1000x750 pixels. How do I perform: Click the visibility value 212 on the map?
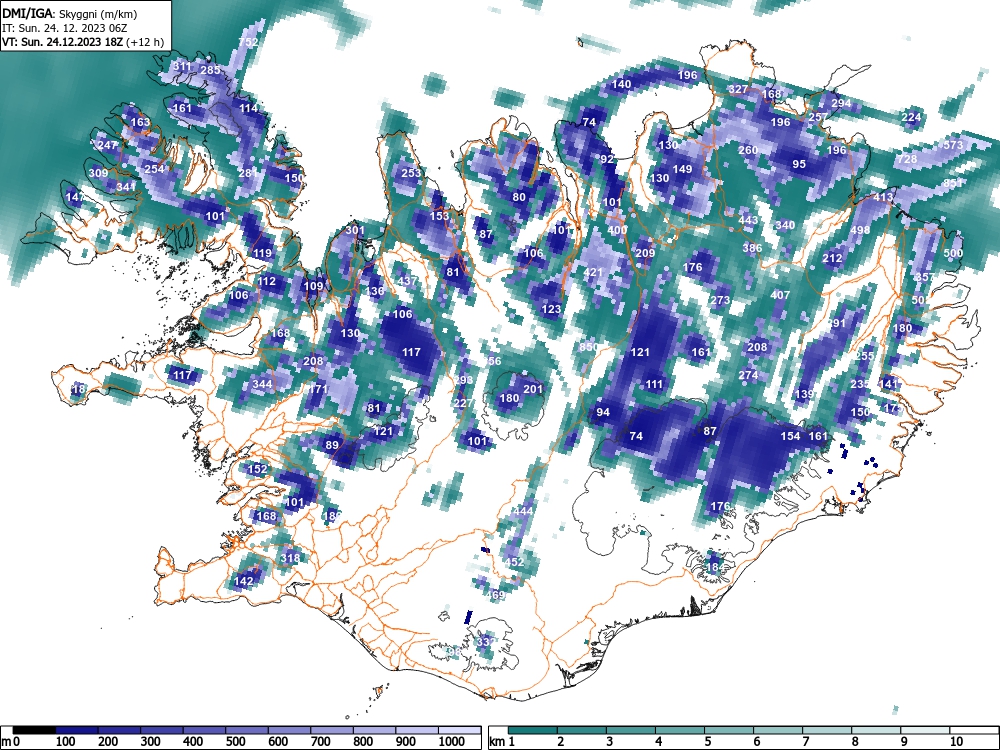pos(832,258)
